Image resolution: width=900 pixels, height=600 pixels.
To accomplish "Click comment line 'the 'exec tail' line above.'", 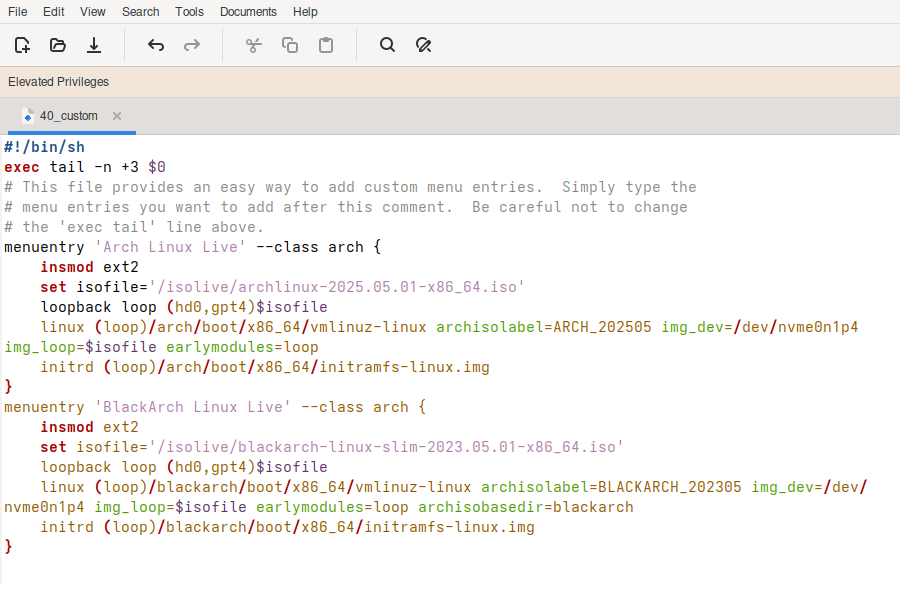I will (134, 227).
